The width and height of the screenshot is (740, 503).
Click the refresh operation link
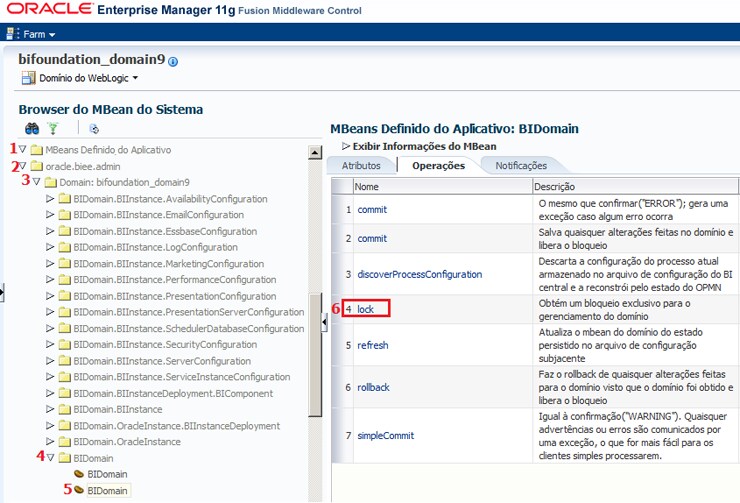(372, 345)
